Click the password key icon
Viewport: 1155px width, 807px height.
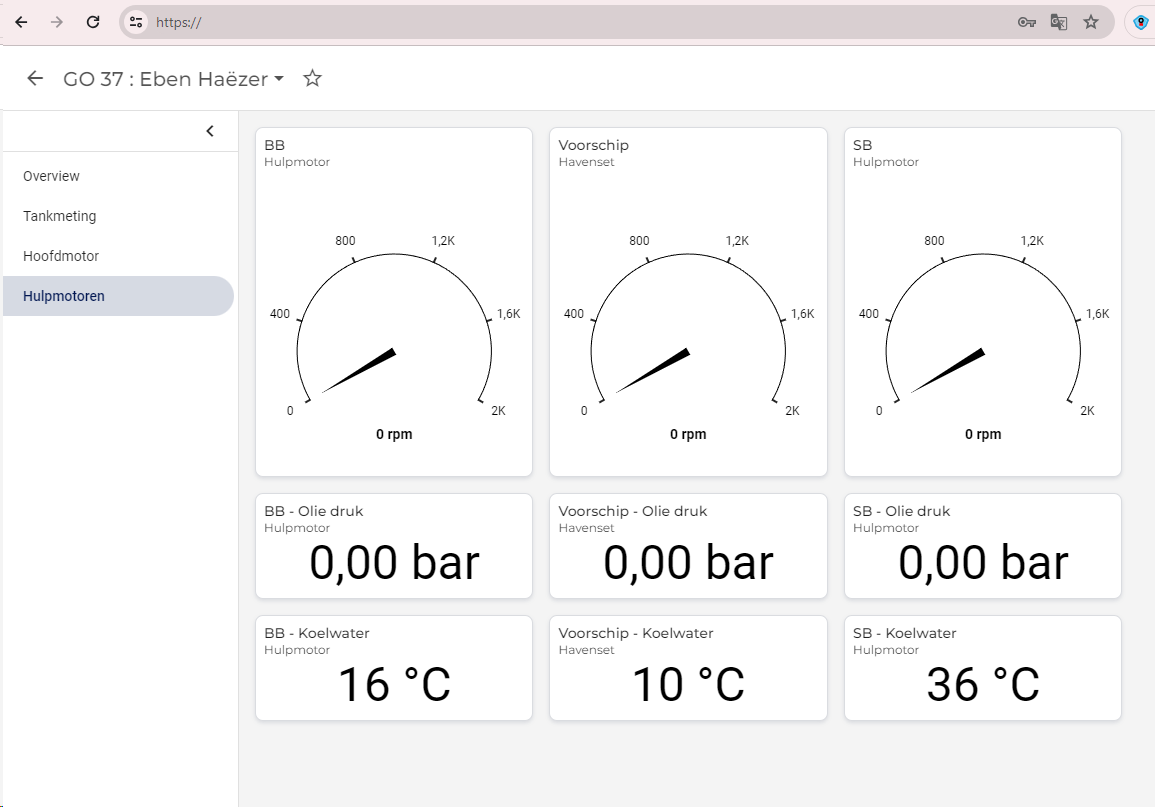[x=1026, y=22]
